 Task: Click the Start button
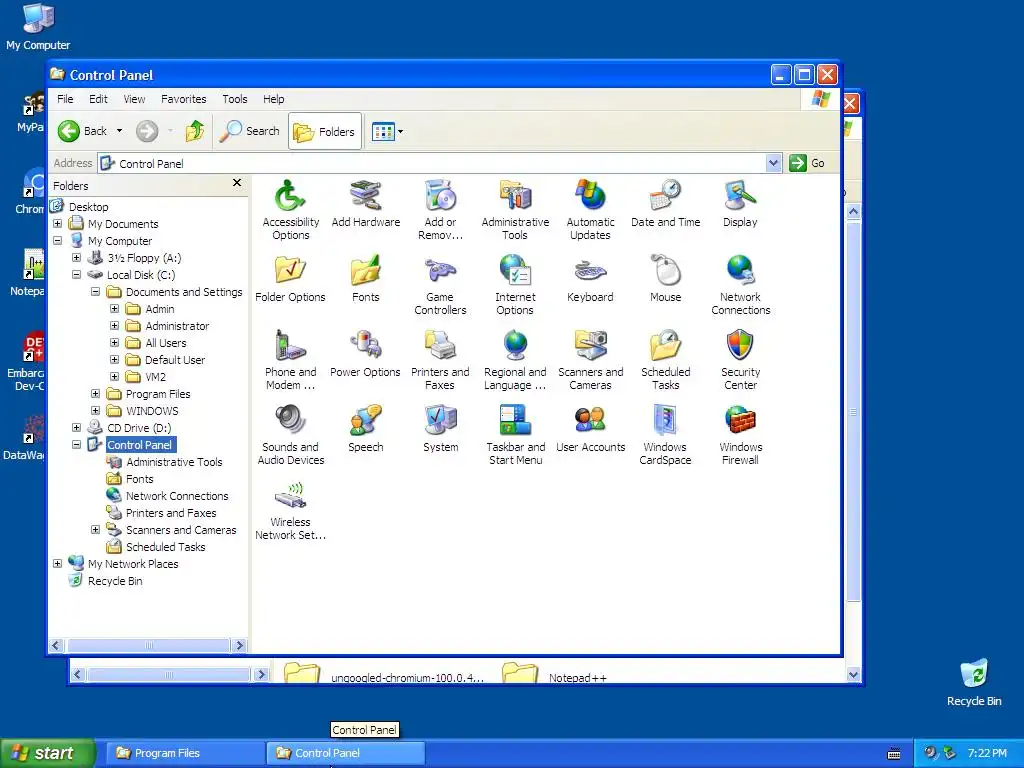pyautogui.click(x=46, y=753)
